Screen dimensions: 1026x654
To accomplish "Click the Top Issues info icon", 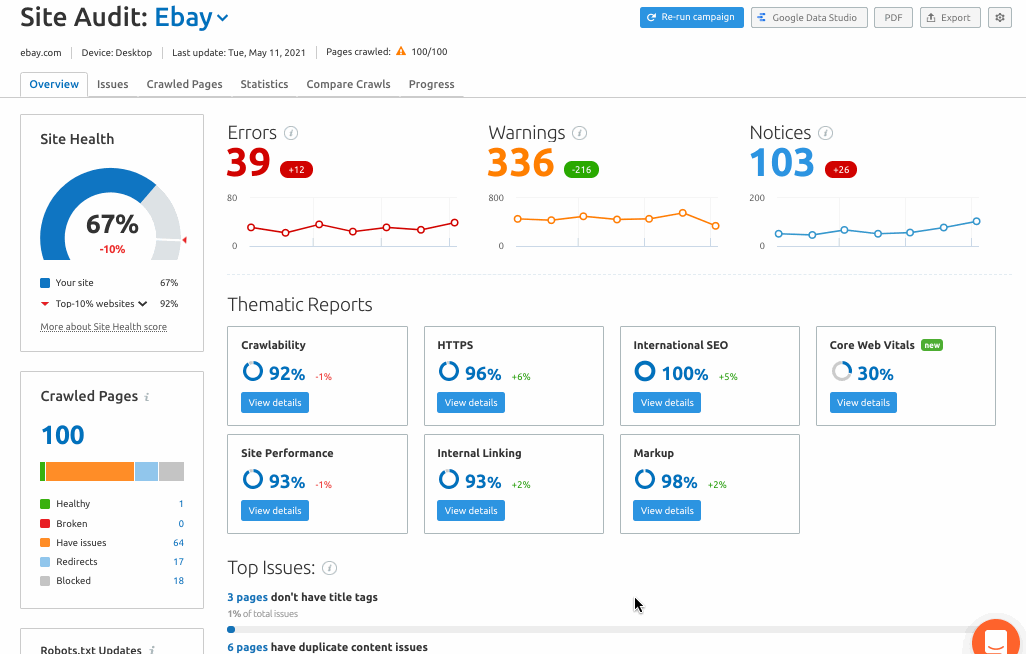I will point(329,568).
